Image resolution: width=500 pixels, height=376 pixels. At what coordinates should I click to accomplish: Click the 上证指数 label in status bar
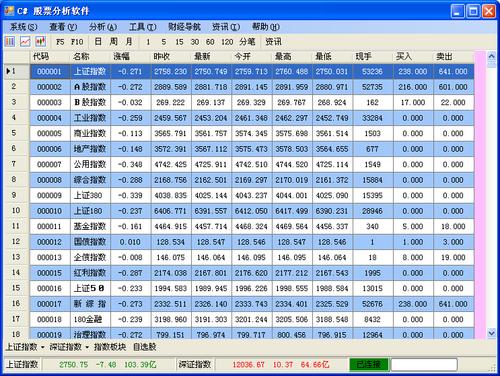click(22, 364)
